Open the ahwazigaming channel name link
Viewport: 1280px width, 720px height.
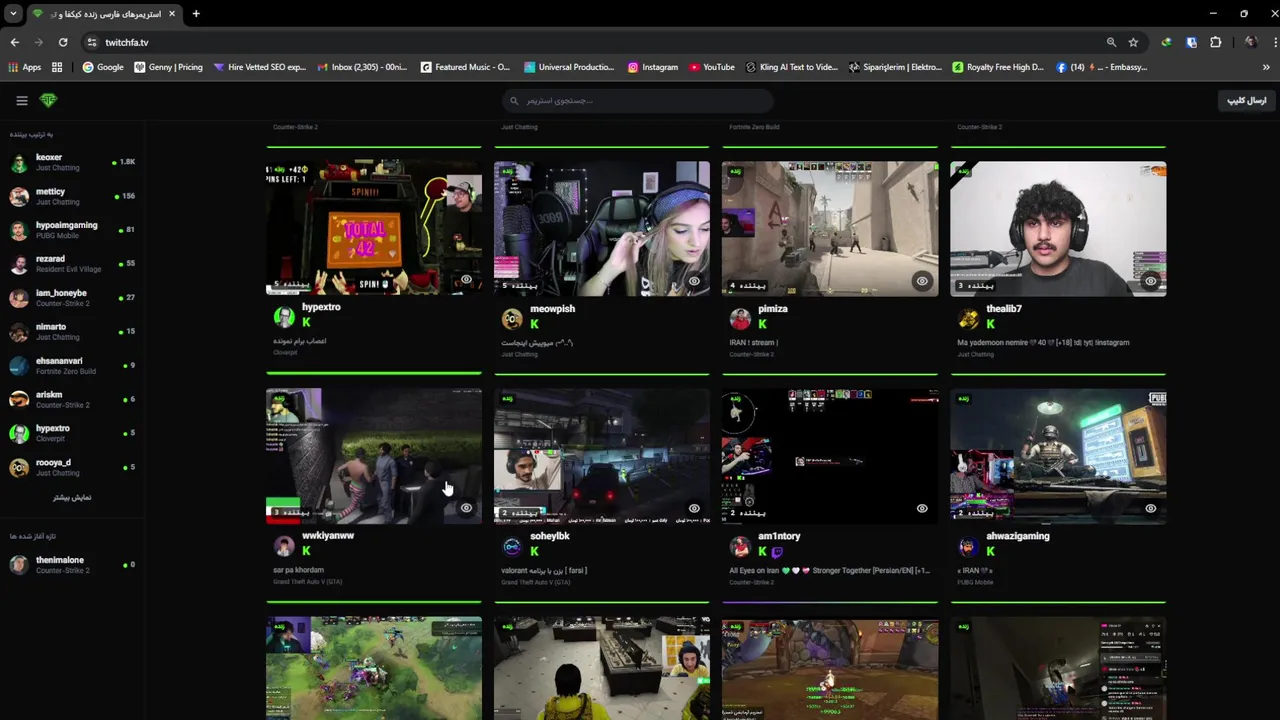[1018, 536]
